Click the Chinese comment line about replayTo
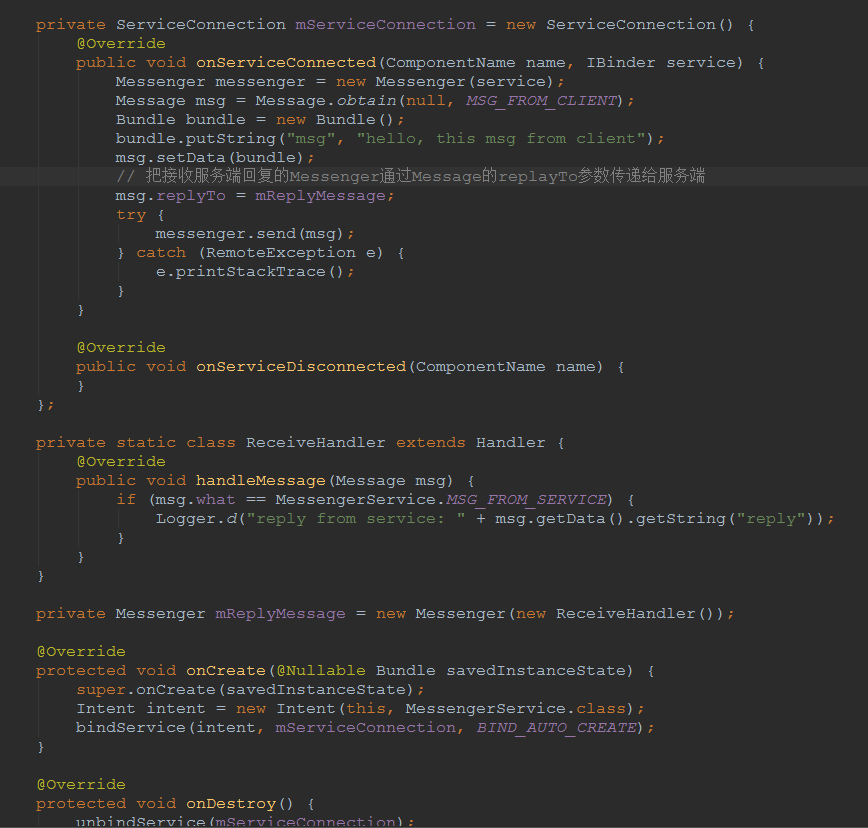Screen dimensions: 868x828 [410, 177]
